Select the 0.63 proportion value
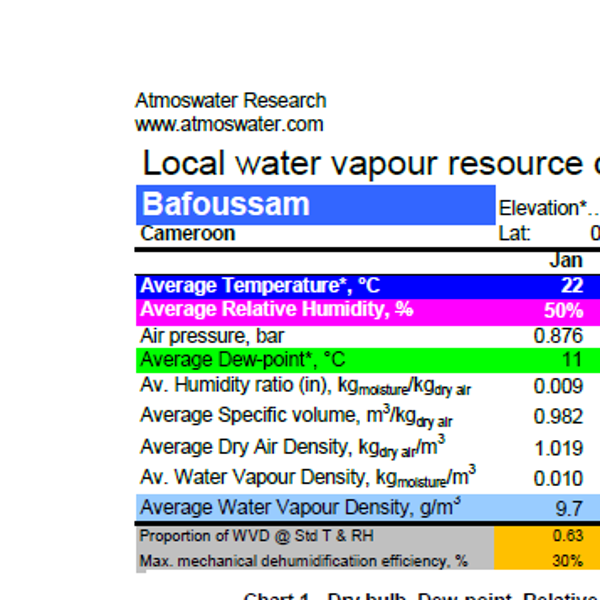 click(568, 536)
